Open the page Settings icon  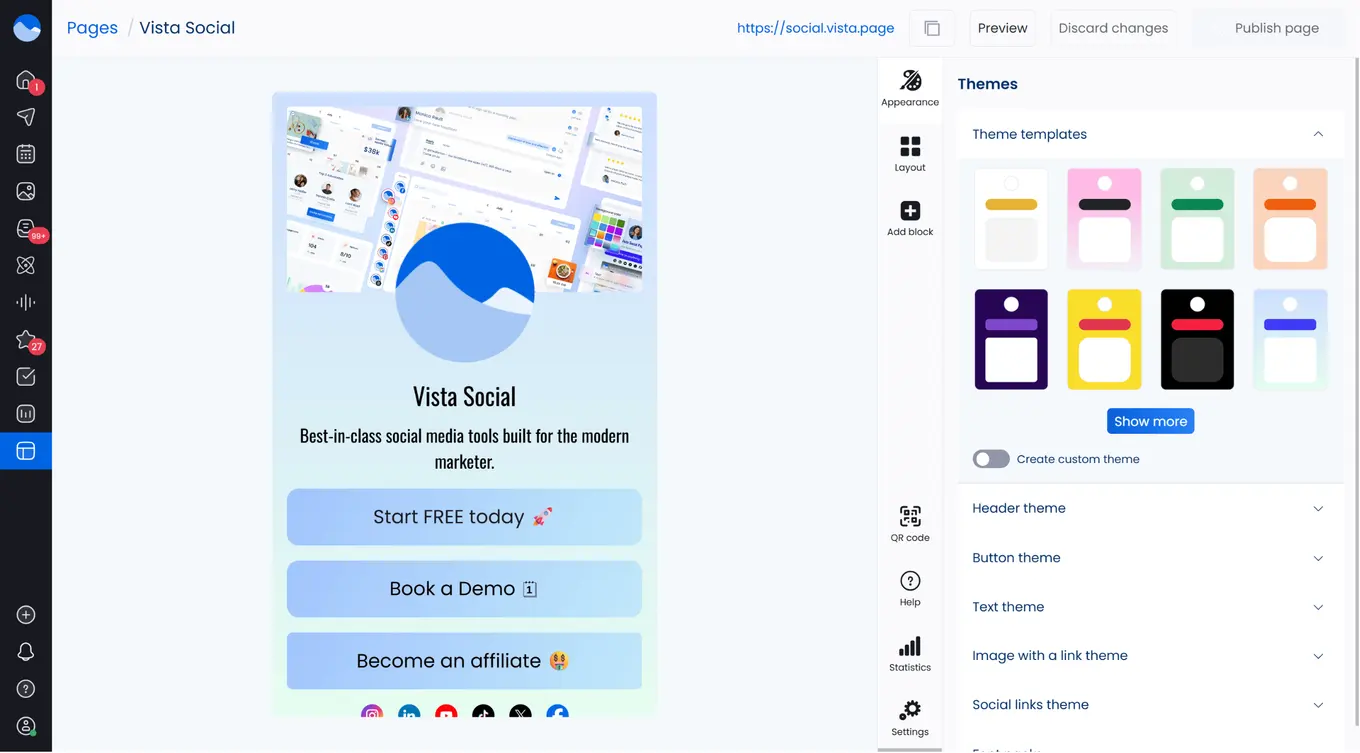[x=909, y=711]
